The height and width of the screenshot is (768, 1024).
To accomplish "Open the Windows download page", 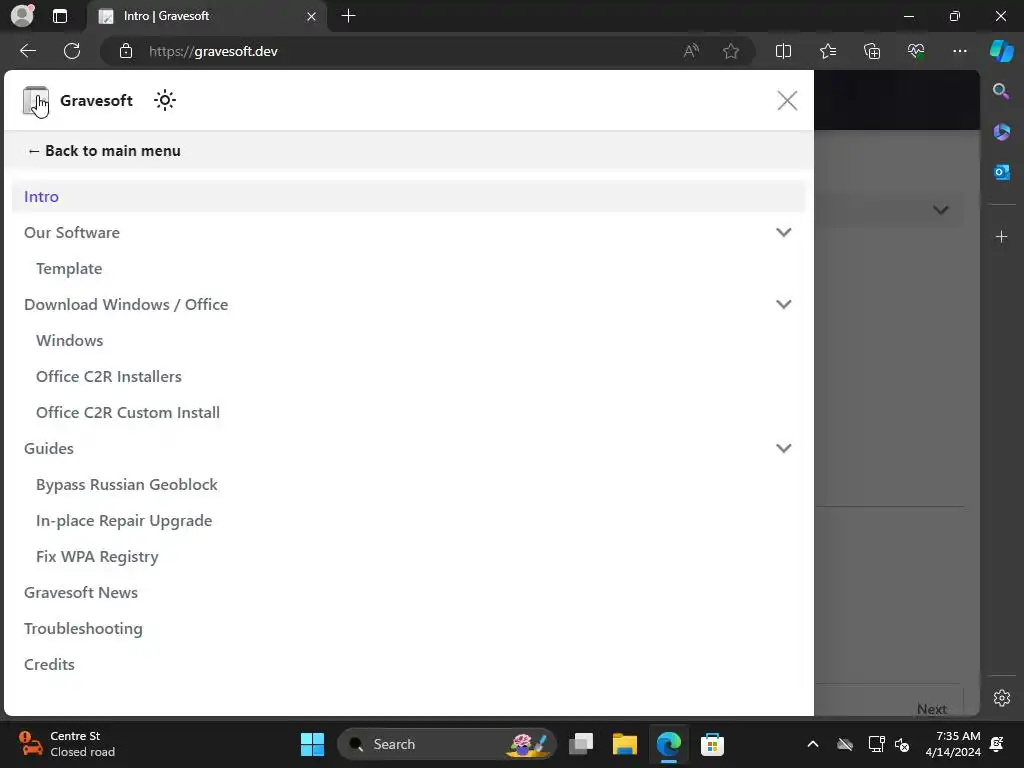I will [69, 340].
